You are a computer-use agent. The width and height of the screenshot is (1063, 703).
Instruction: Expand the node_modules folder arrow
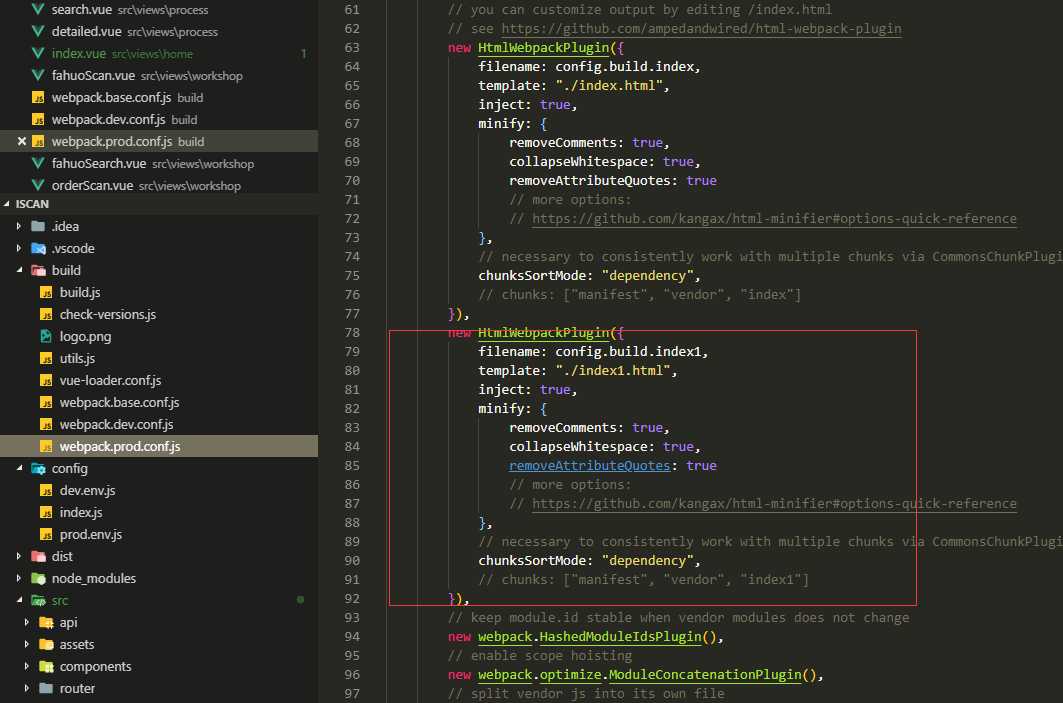click(19, 578)
